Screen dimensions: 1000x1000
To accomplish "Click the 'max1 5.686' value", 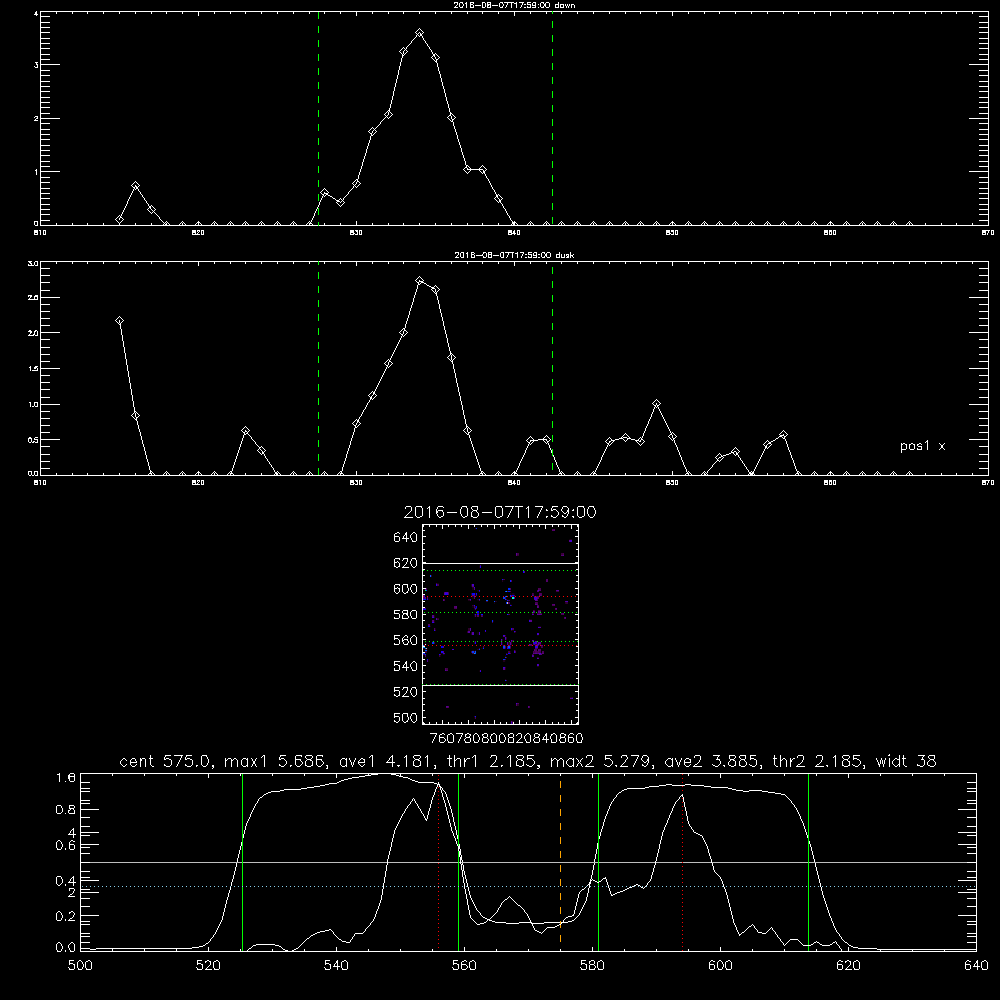I will click(276, 761).
